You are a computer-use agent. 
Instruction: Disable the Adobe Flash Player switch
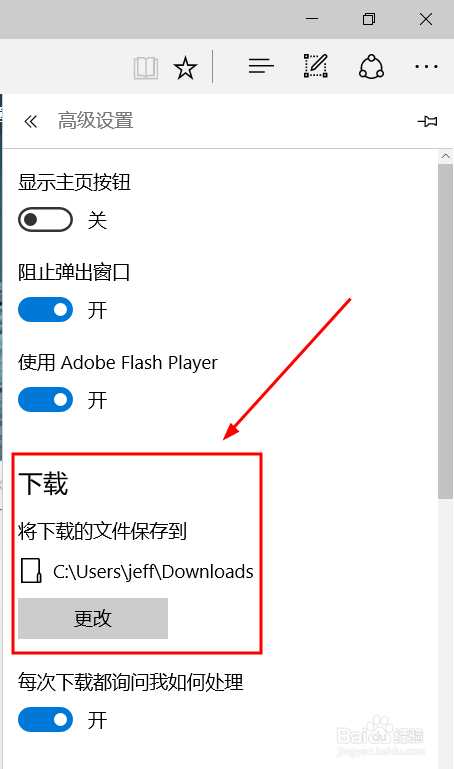45,400
